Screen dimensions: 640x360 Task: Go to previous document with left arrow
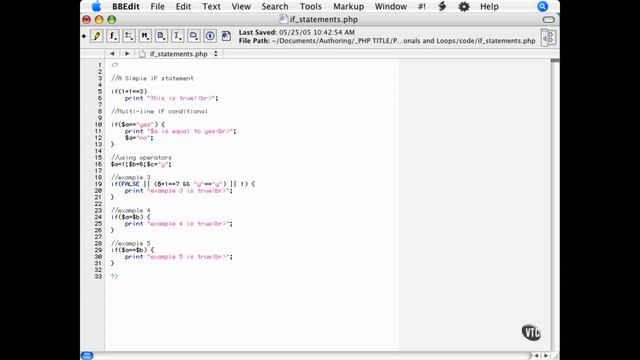click(x=112, y=53)
